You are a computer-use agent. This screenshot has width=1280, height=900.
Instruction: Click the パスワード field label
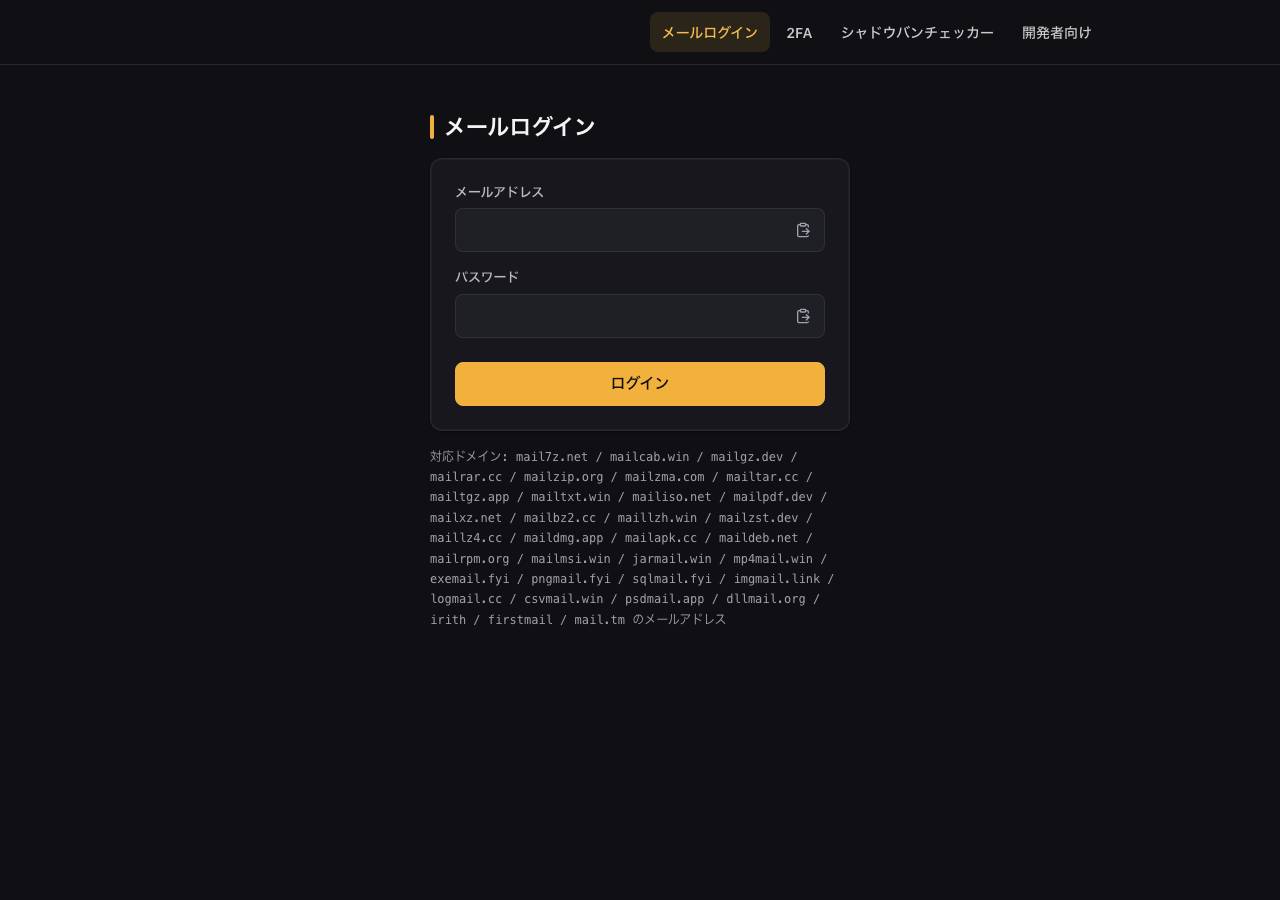(x=487, y=277)
